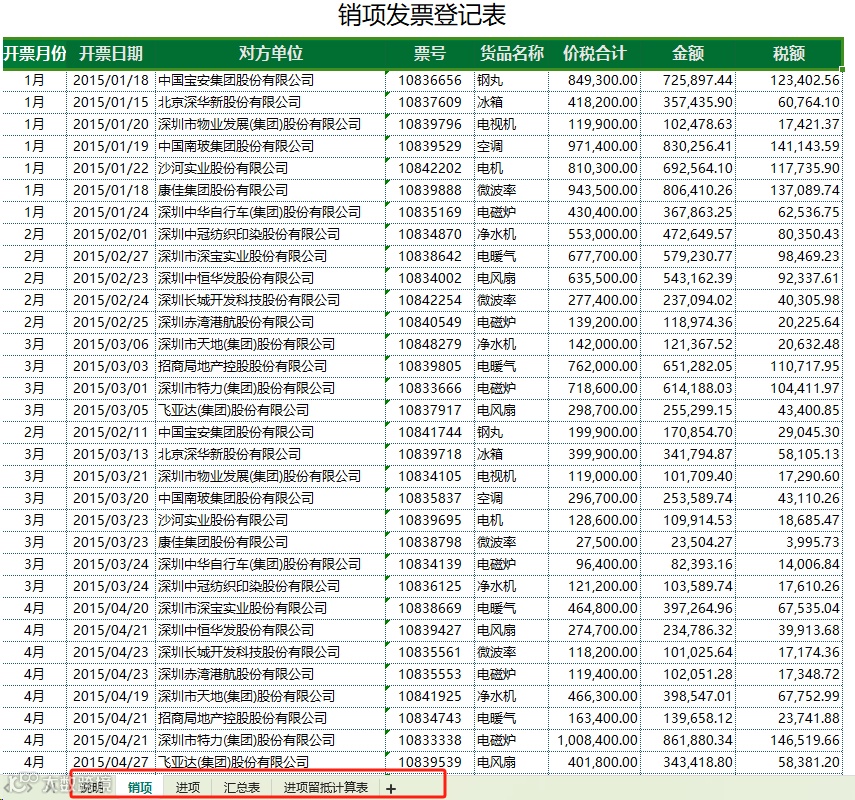Click ticket number cell 10836125
Screen dimensions: 855x800
[430, 586]
